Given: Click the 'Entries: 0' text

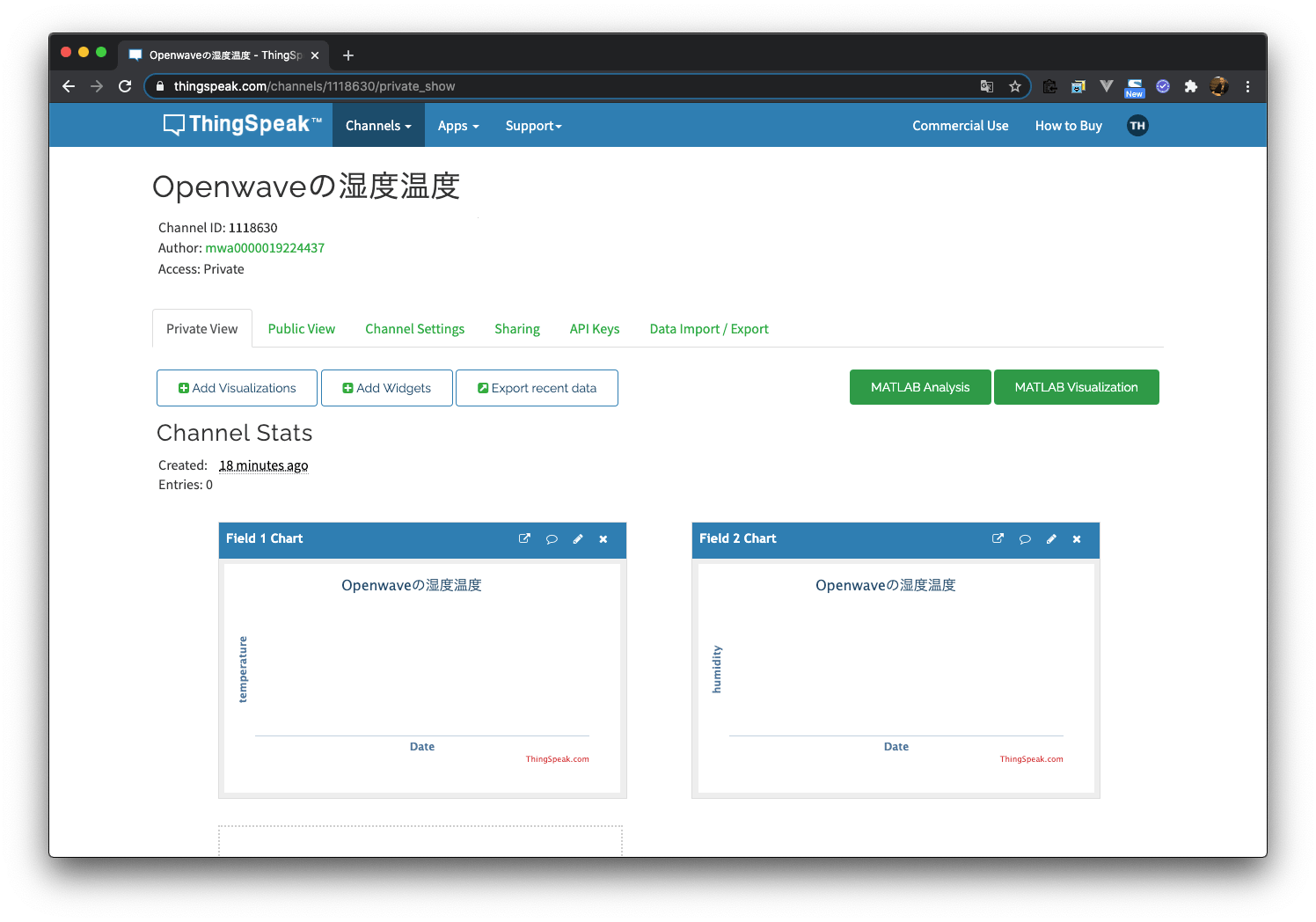Looking at the screenshot, I should [x=186, y=485].
